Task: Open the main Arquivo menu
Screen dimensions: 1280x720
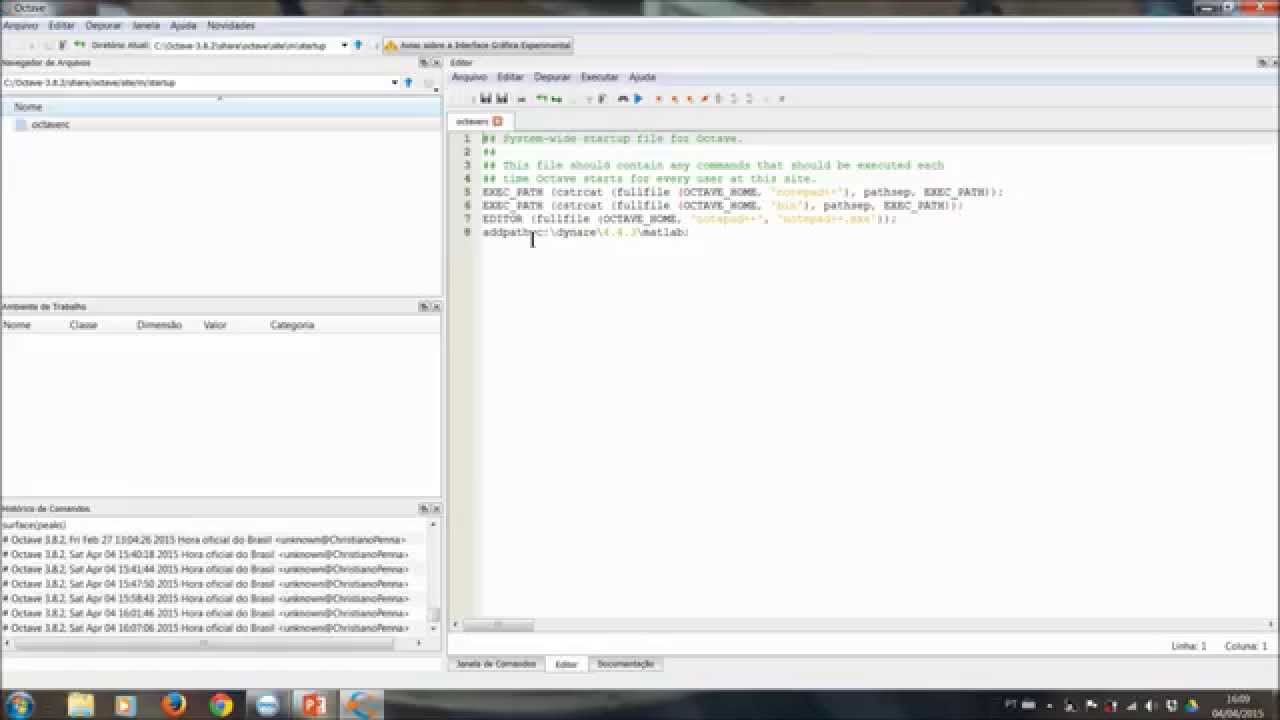Action: coord(20,25)
